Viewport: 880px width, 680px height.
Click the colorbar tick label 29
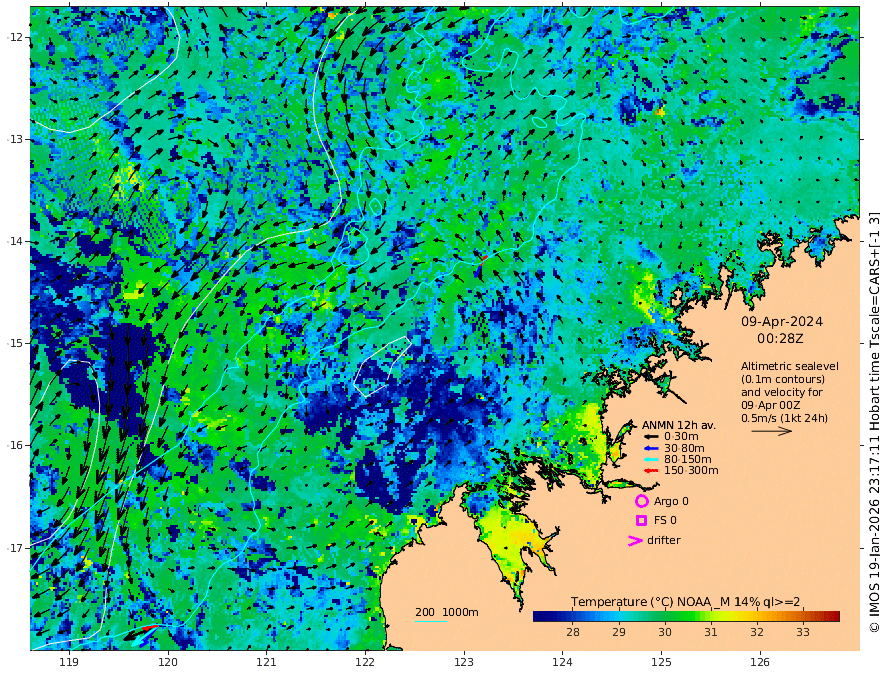coord(618,632)
